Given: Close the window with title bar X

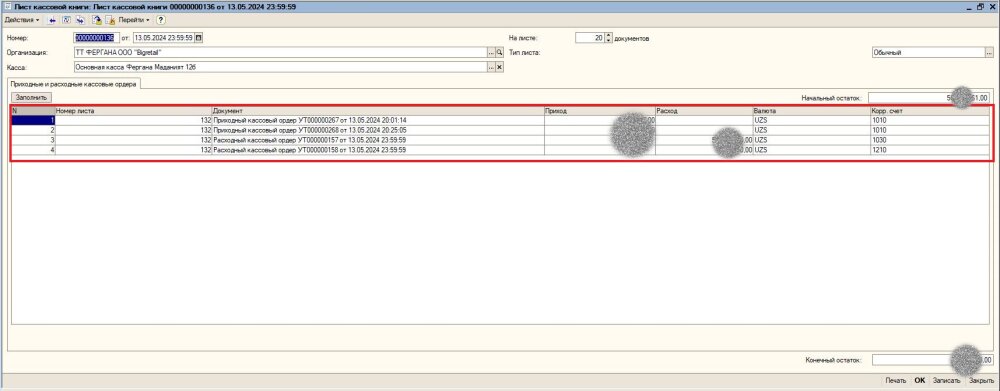Looking at the screenshot, I should pyautogui.click(x=992, y=6).
